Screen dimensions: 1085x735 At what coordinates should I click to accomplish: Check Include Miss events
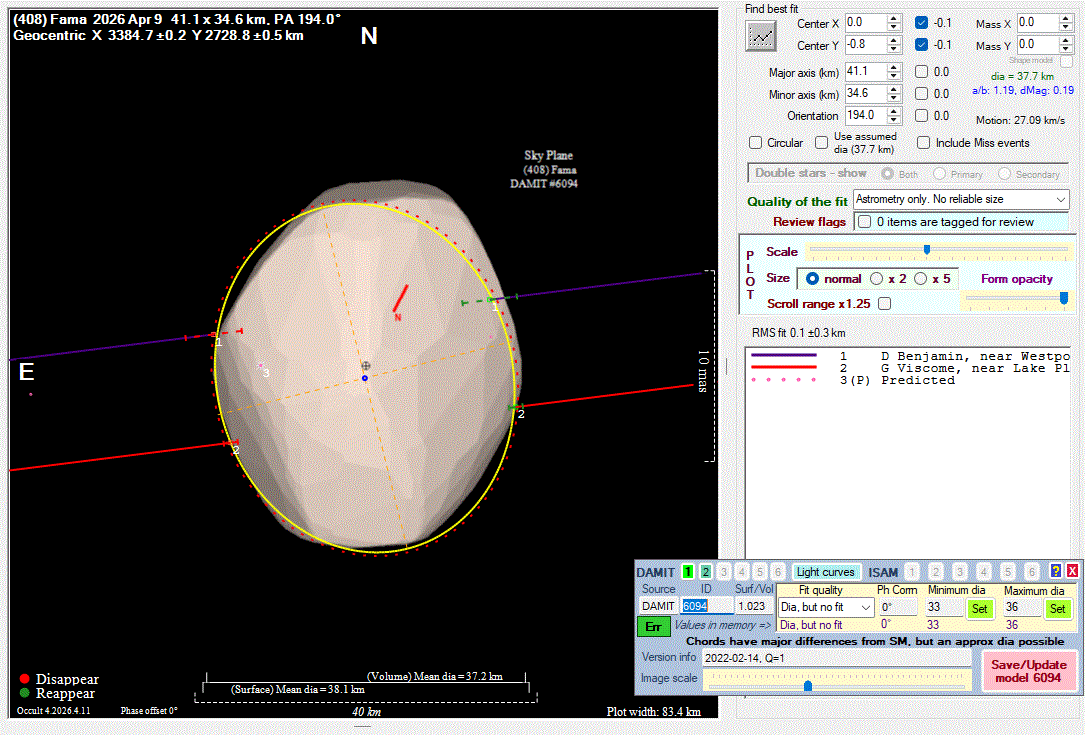923,143
